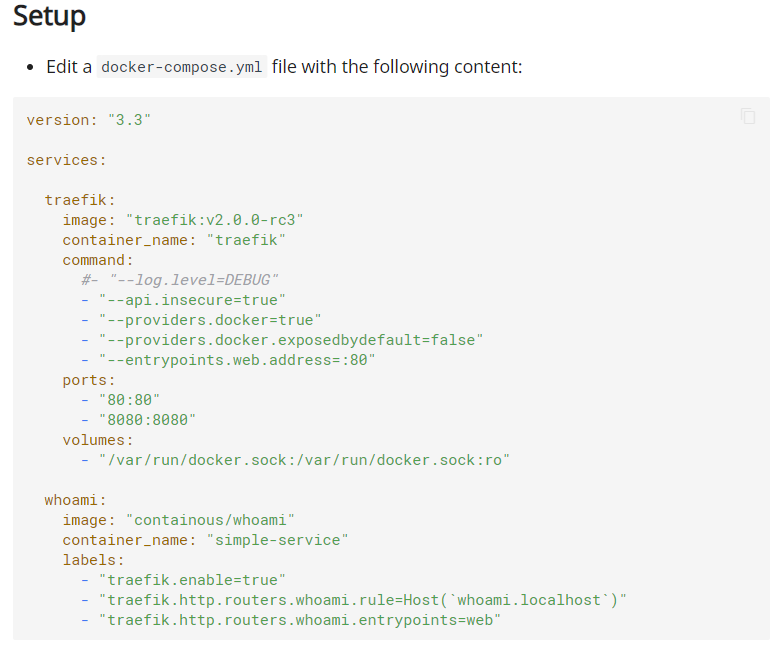Click the traefik: service key
This screenshot has height=650, width=779.
pos(80,200)
